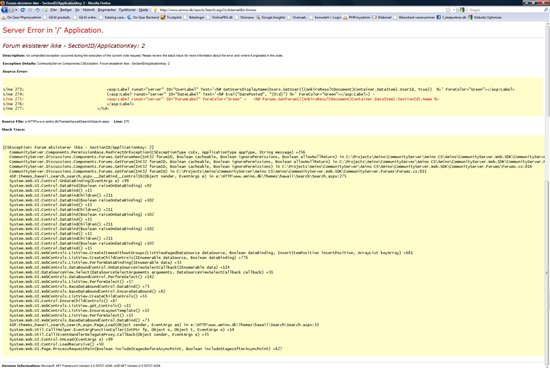Screen dimensions: 550x368
Task: Open the Betalinger bookmark
Action: point(194,17)
